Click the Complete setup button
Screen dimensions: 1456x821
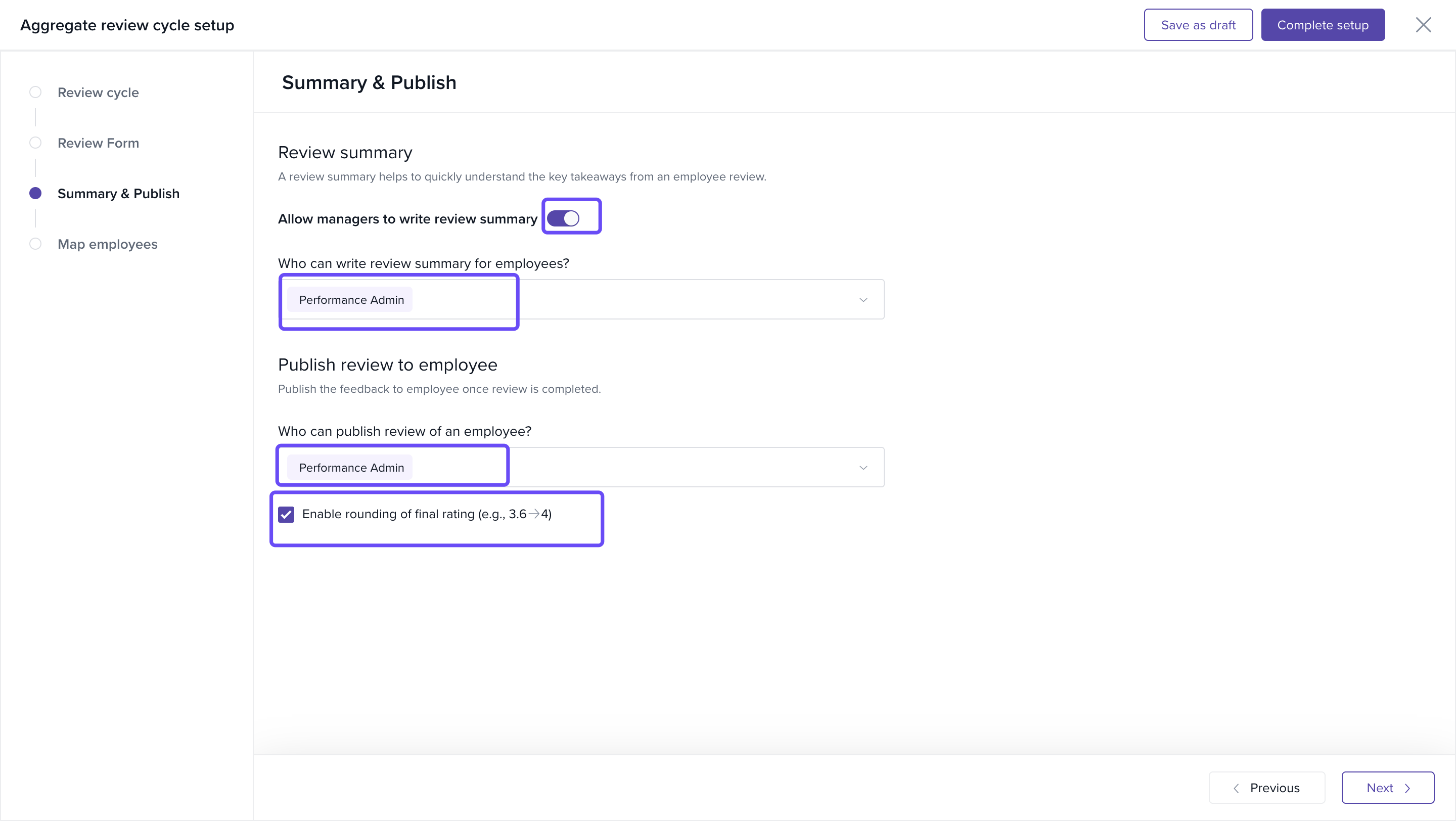[1323, 25]
